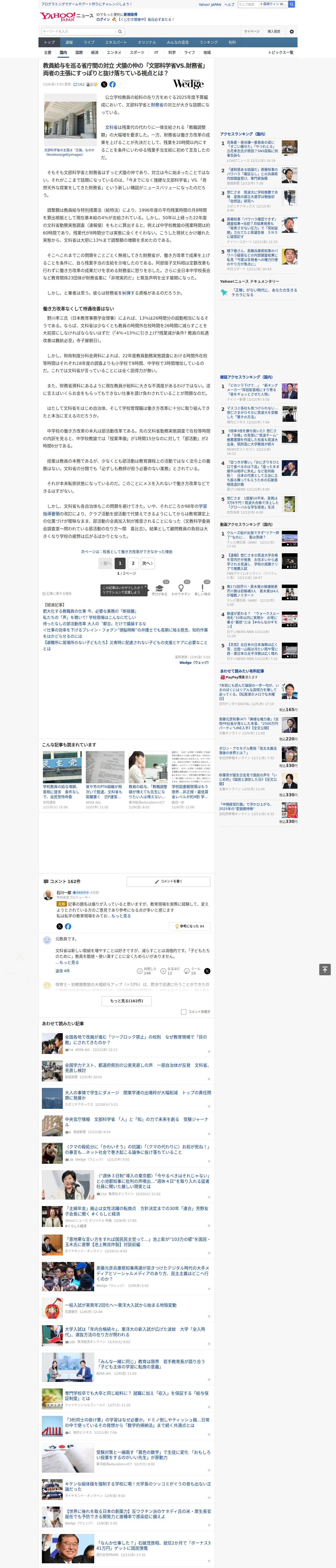Click the Wedge publisher logo
Screen dimensions: 336x1568
pyautogui.click(x=188, y=84)
